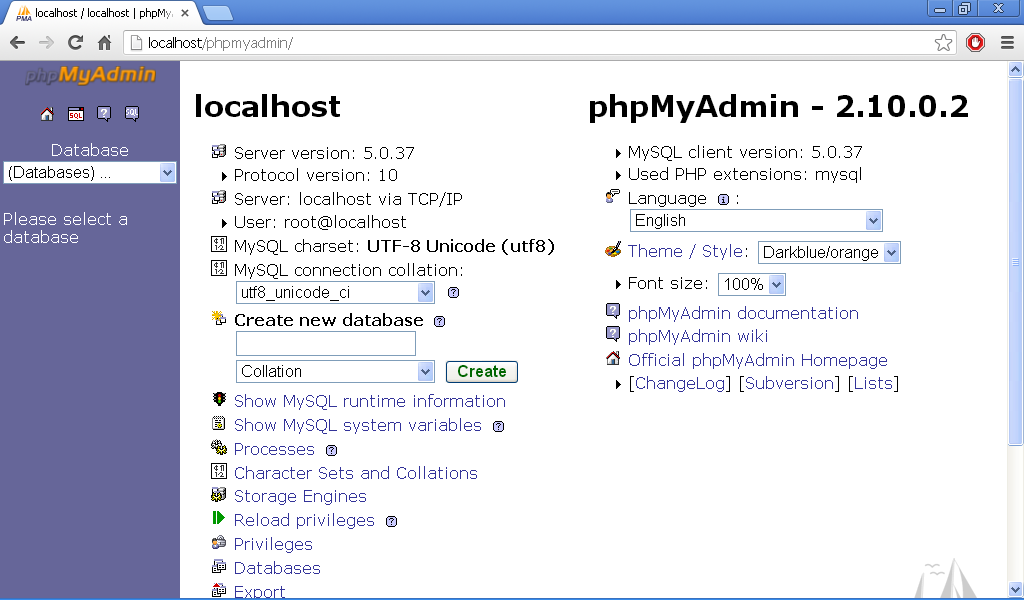Image resolution: width=1024 pixels, height=600 pixels.
Task: Open the Theme dropdown showing Darkblue/orange
Action: tap(829, 253)
